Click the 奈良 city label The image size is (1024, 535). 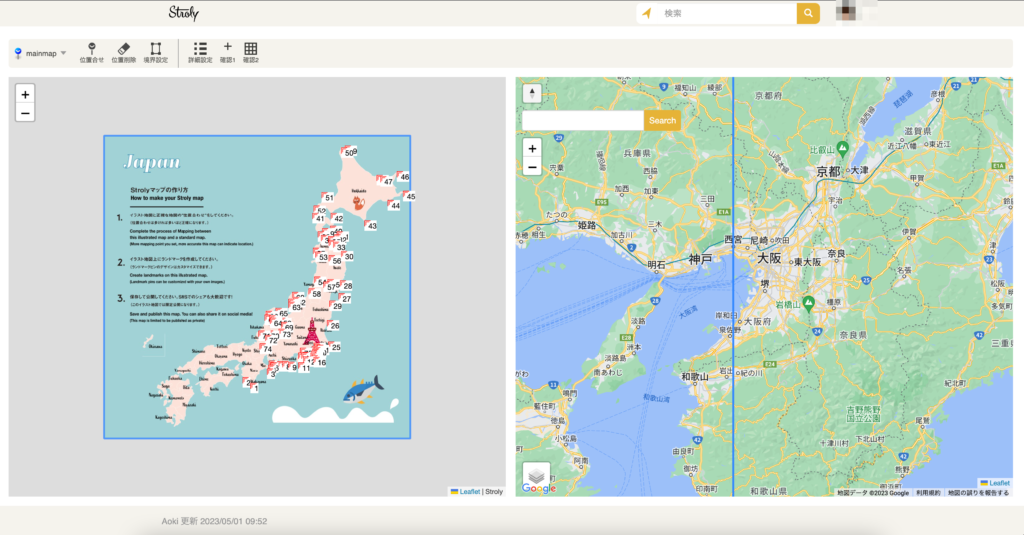click(x=837, y=253)
